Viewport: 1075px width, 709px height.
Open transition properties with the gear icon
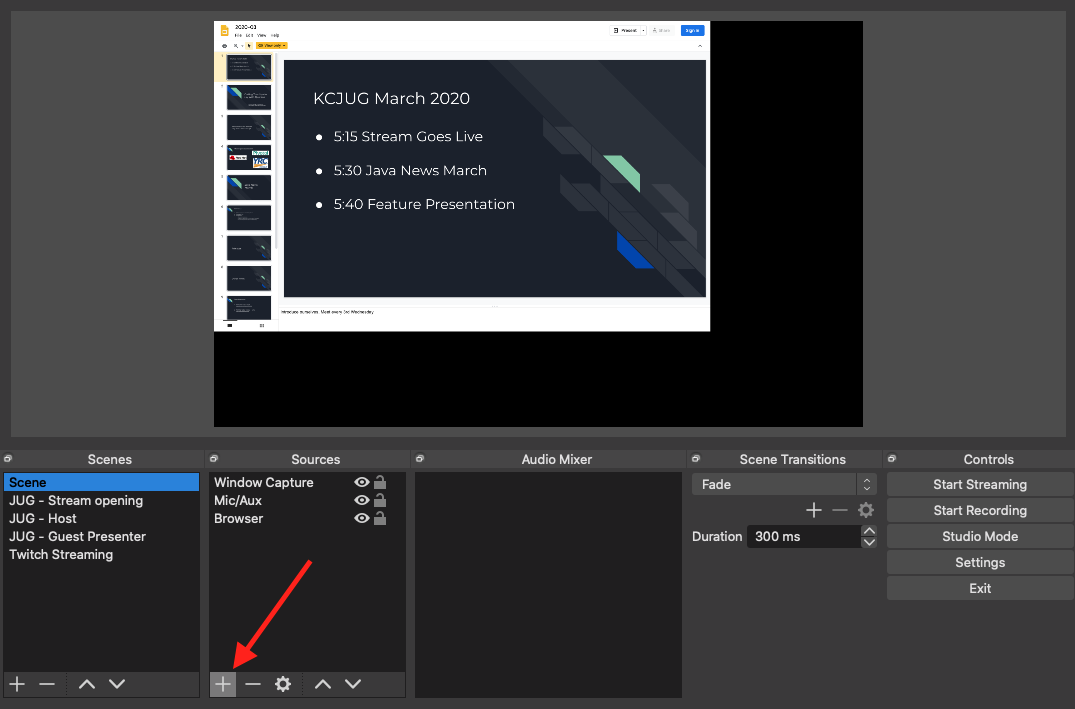point(866,510)
